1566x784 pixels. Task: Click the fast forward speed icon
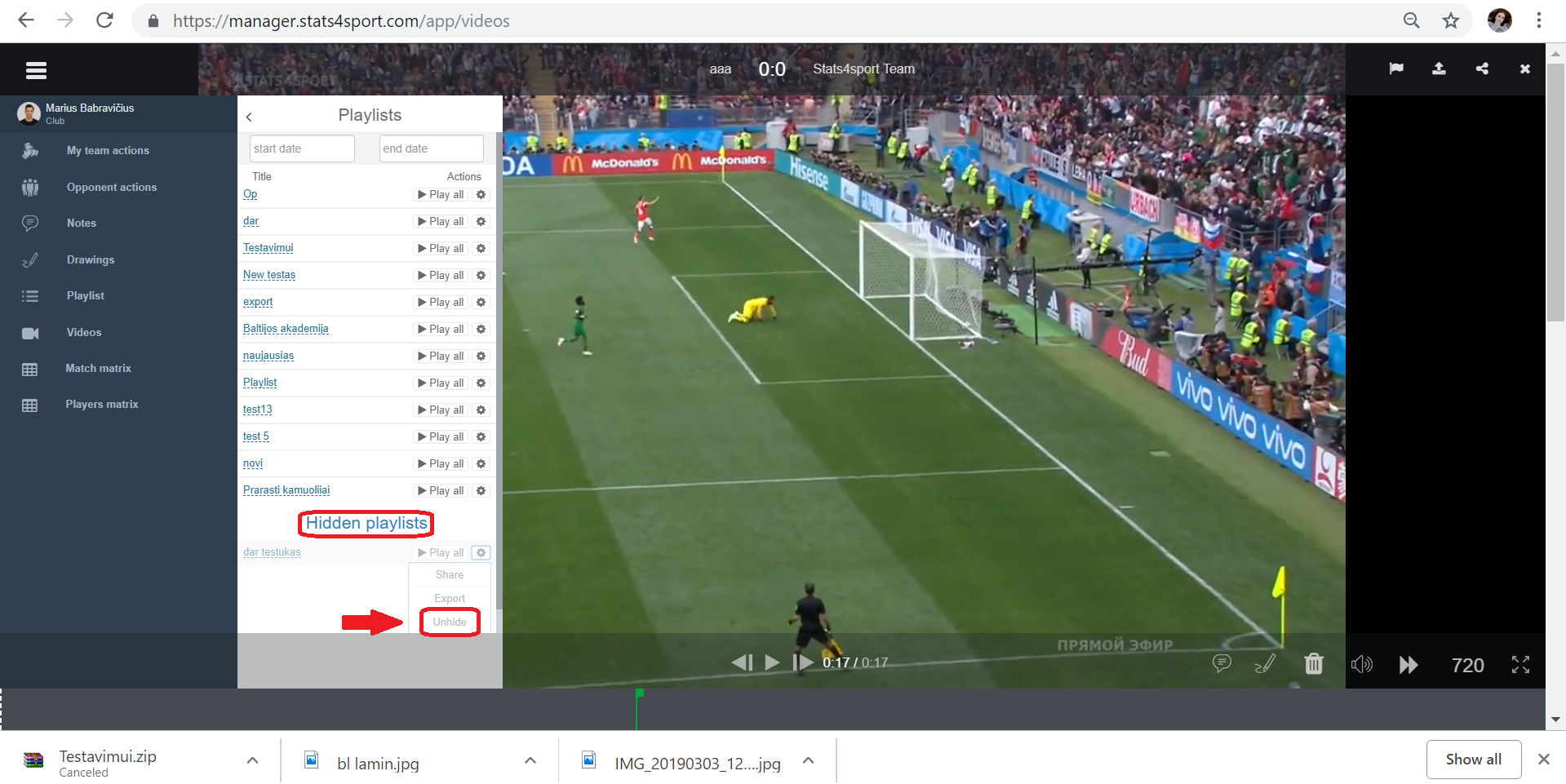pyautogui.click(x=1408, y=665)
